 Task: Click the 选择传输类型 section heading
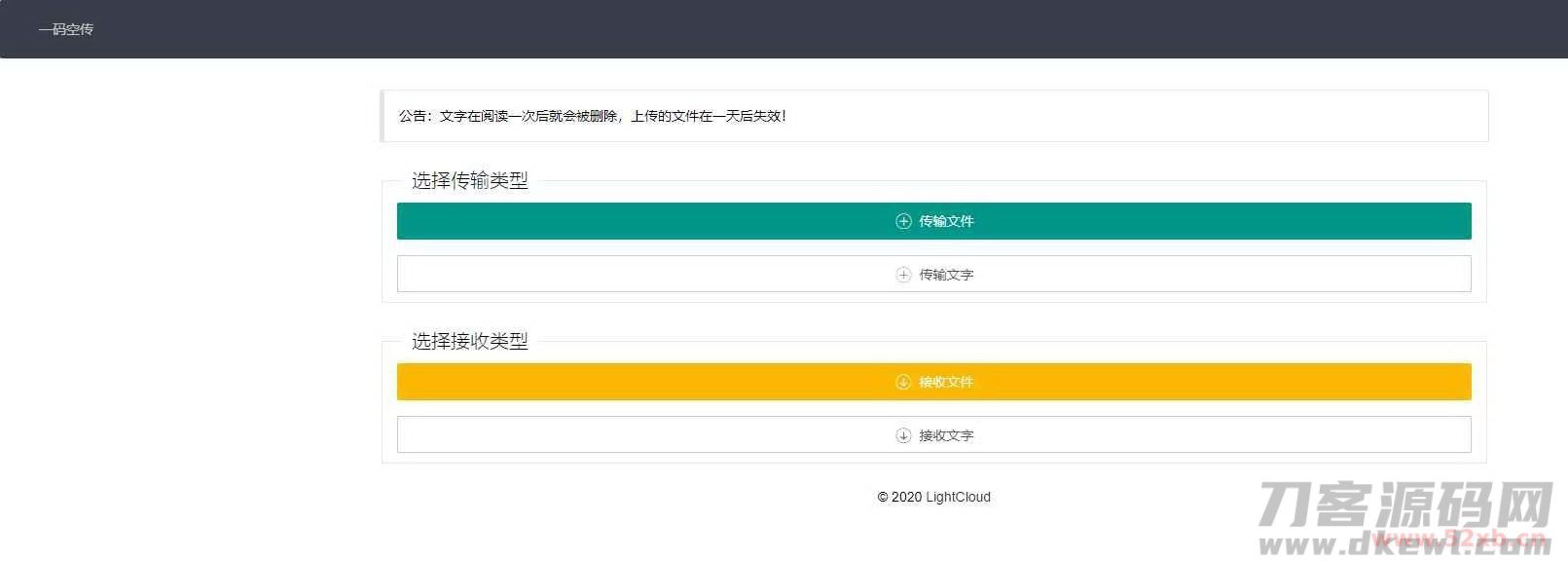pyautogui.click(x=470, y=180)
